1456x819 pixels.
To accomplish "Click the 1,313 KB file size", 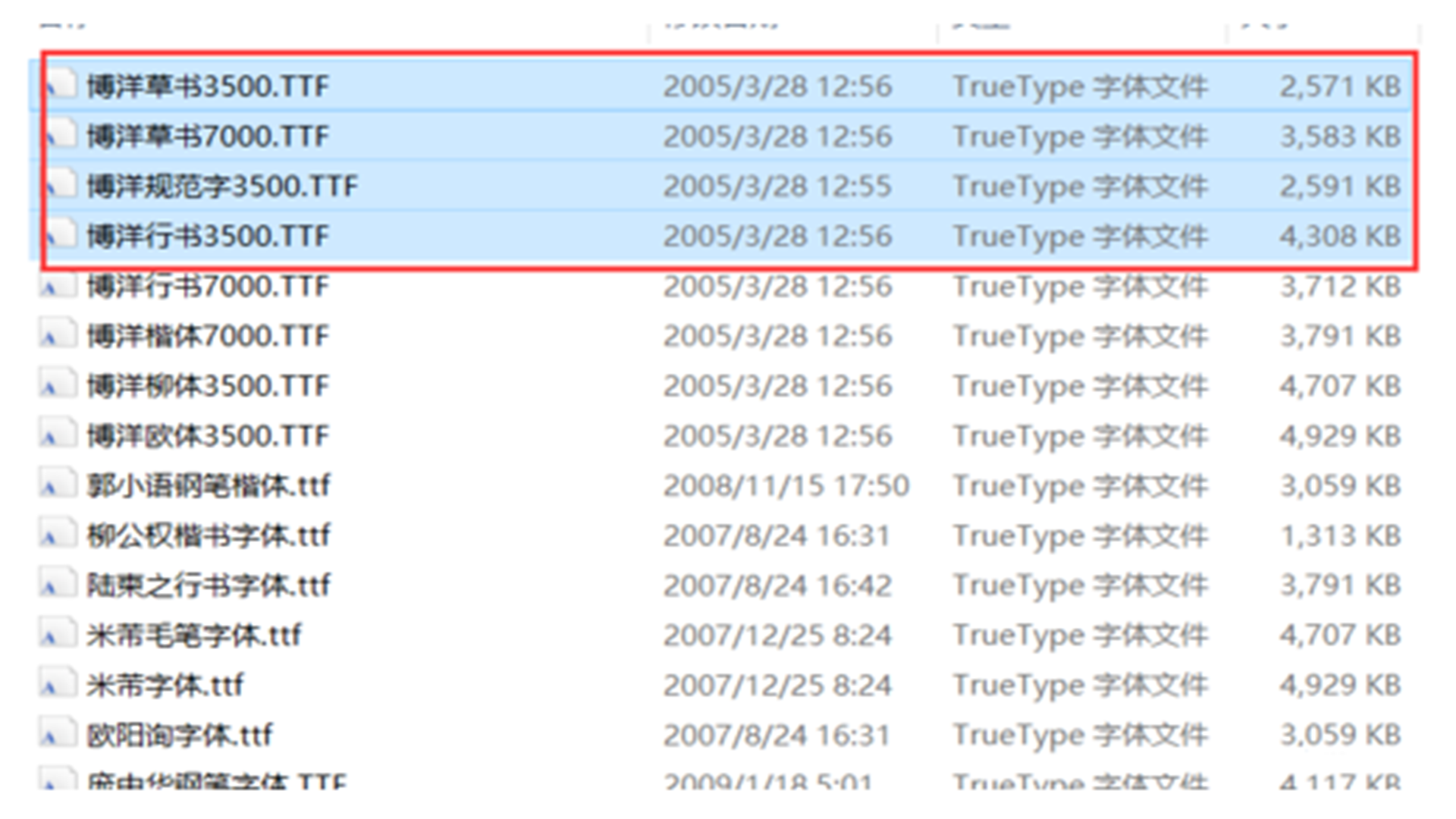I will (1340, 535).
